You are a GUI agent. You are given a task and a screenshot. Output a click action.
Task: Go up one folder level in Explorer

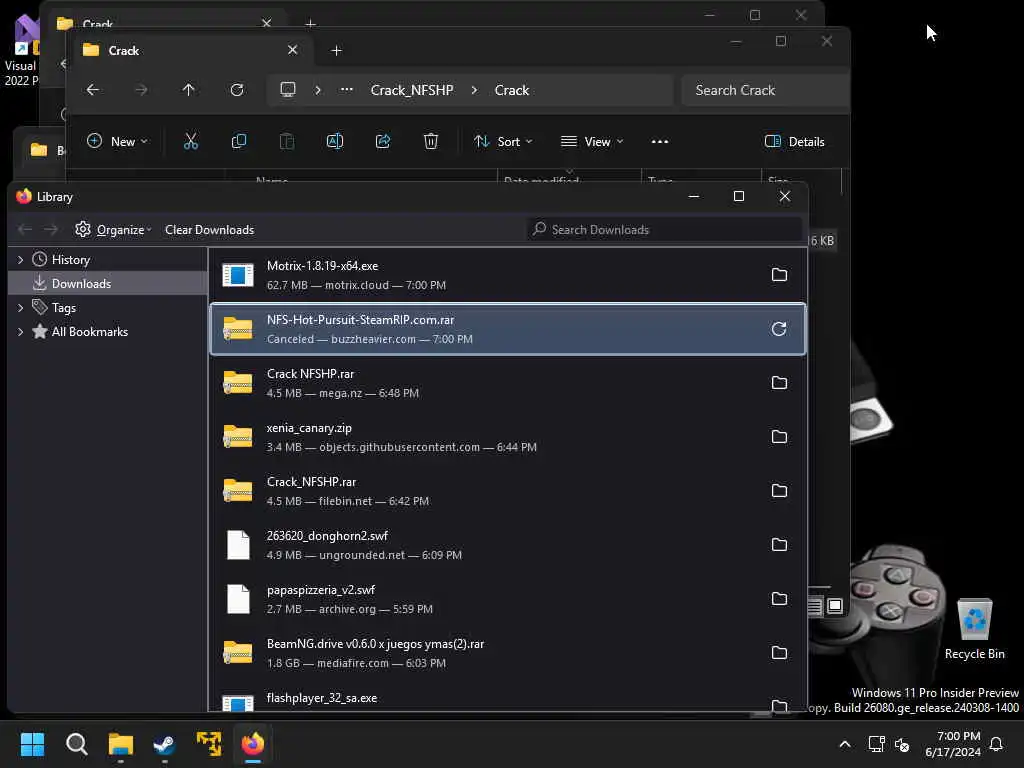click(189, 90)
